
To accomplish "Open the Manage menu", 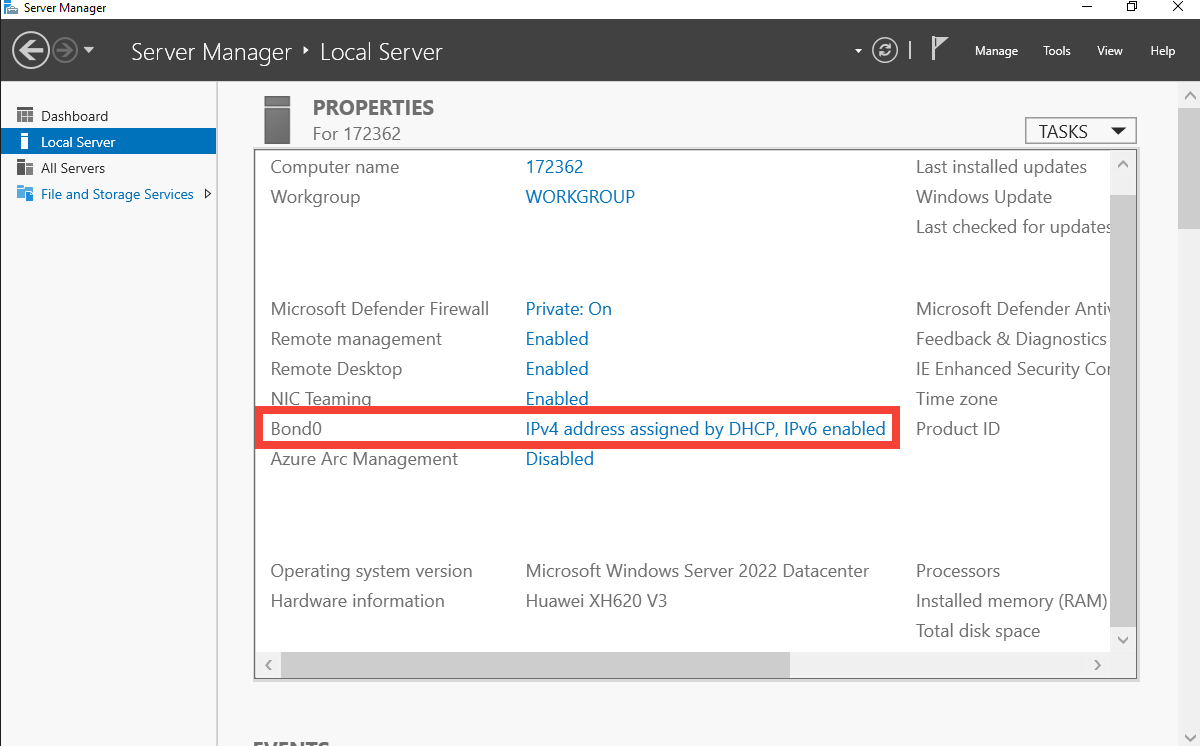I will 996,50.
